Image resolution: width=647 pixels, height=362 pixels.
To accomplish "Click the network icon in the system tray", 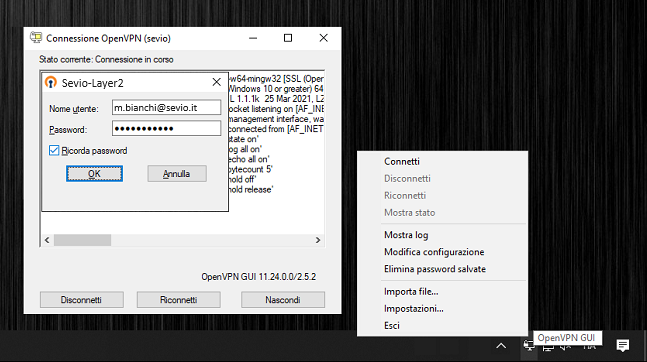I will [548, 346].
